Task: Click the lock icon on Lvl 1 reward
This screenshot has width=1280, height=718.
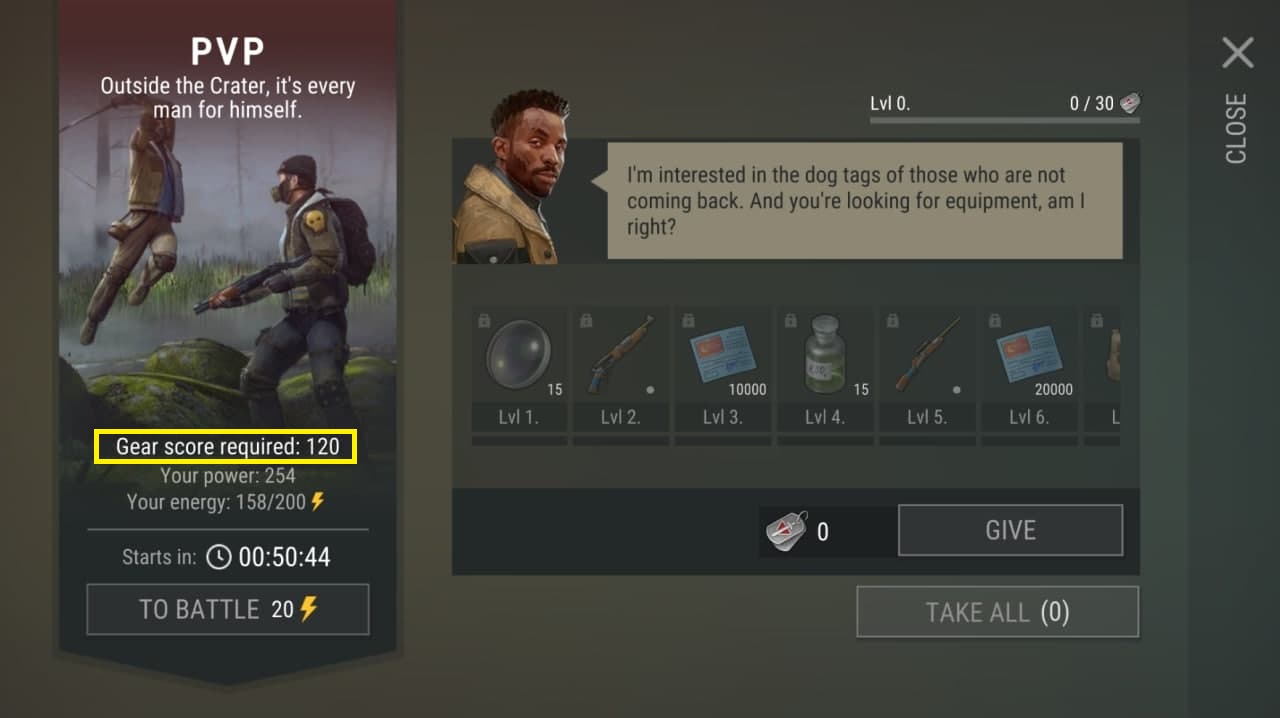Action: tap(484, 321)
